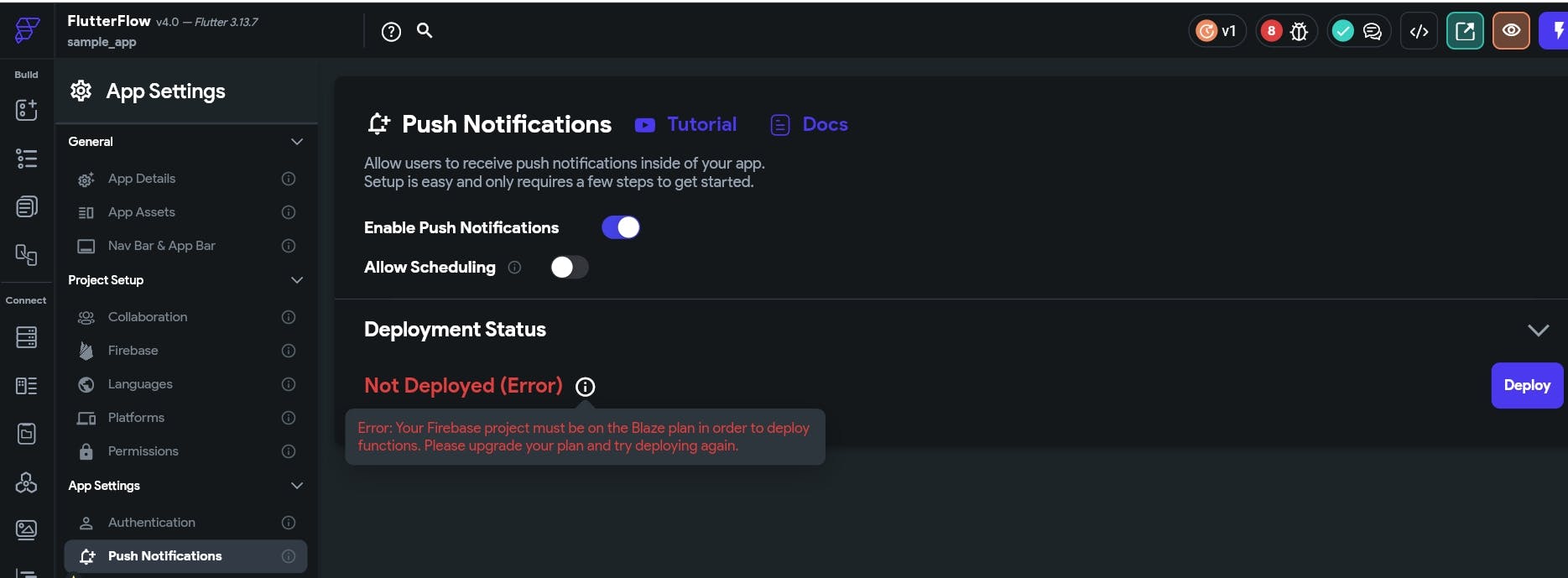
Task: Open the developer code view icon
Action: click(x=1419, y=30)
